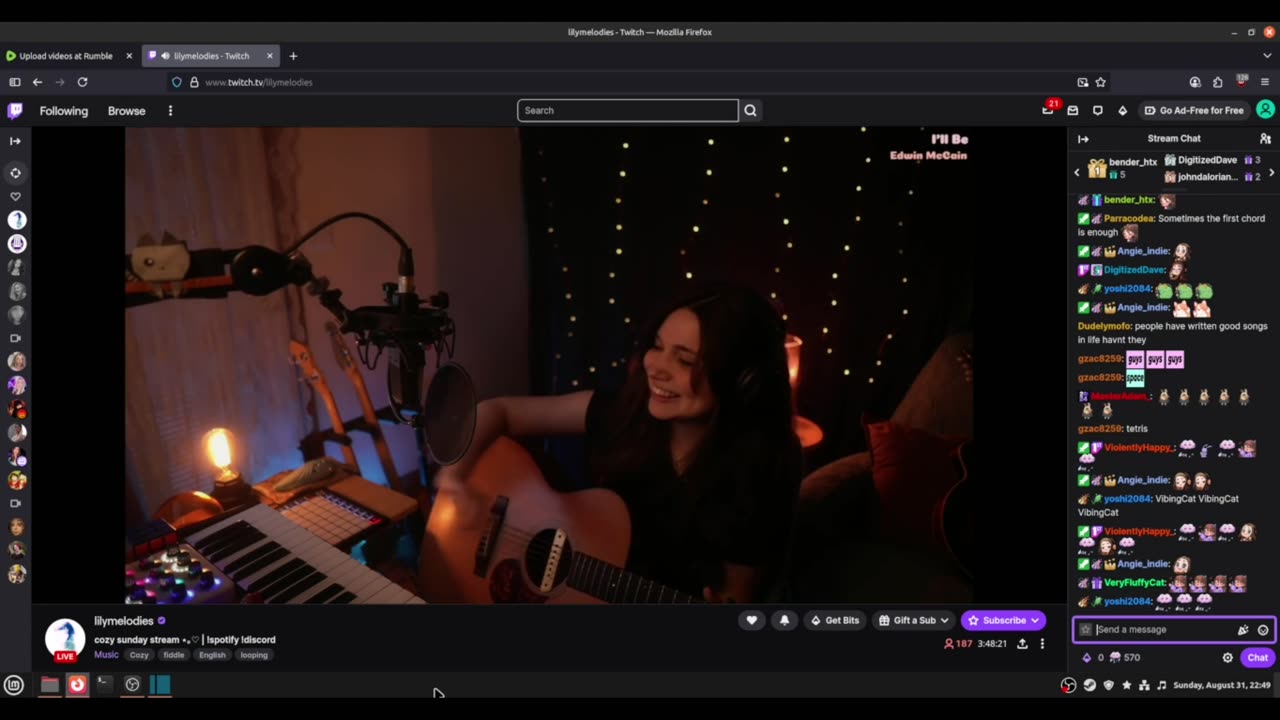Click the Get Bits diamond icon in top nav
This screenshot has width=1280, height=720.
tap(1122, 111)
